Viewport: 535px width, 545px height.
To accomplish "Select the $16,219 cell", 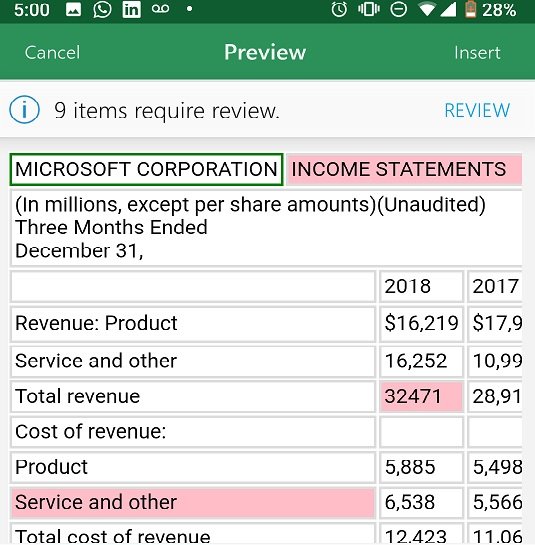I will click(x=421, y=323).
